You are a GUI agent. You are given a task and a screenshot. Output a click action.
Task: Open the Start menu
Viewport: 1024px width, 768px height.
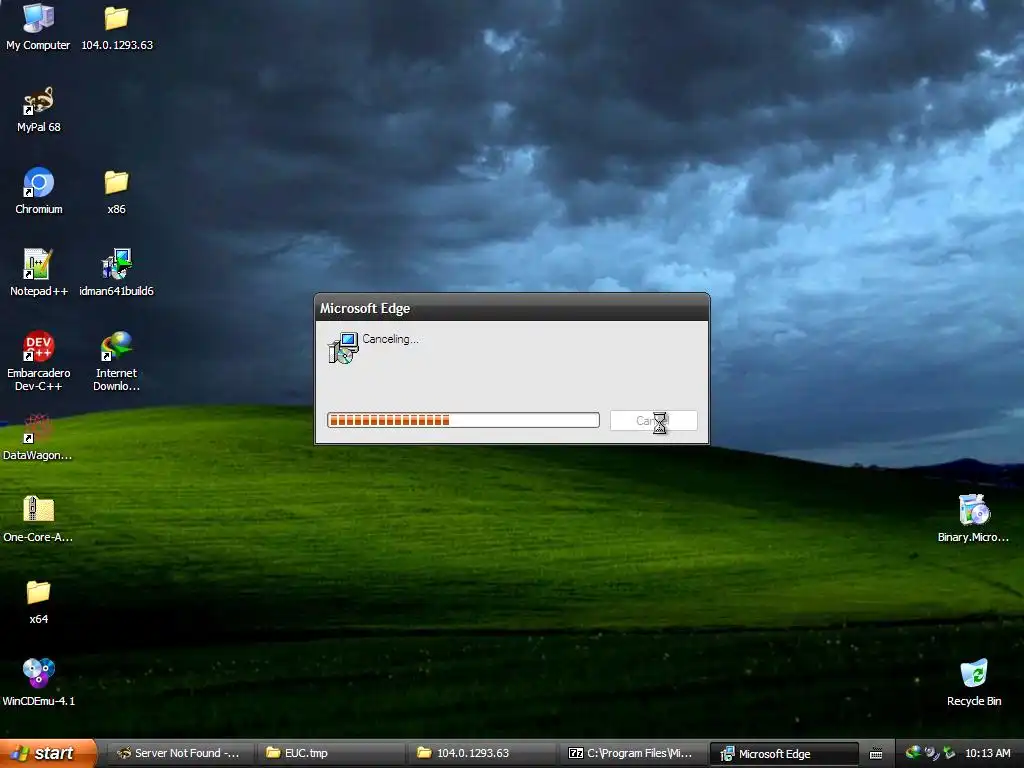(x=47, y=754)
